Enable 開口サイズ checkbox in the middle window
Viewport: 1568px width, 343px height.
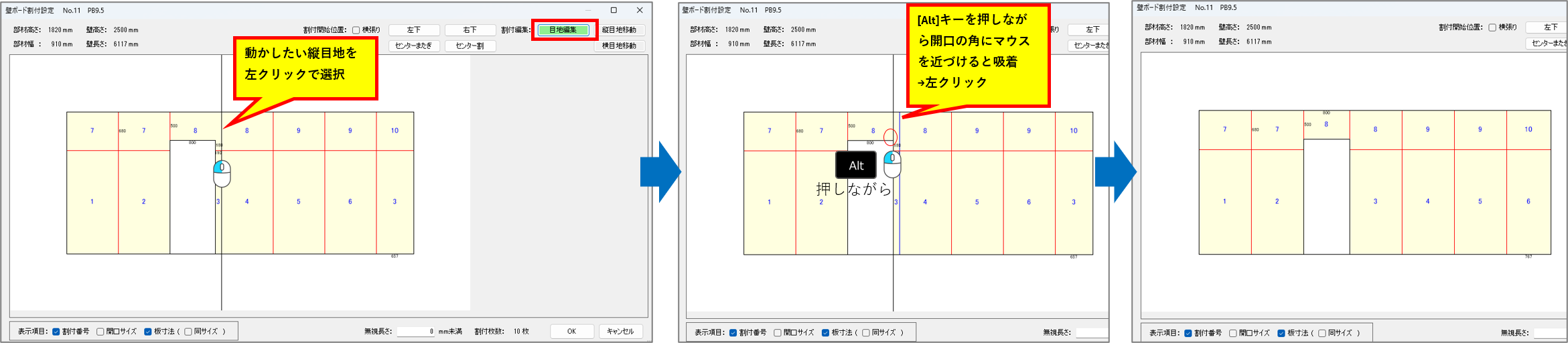[x=778, y=333]
